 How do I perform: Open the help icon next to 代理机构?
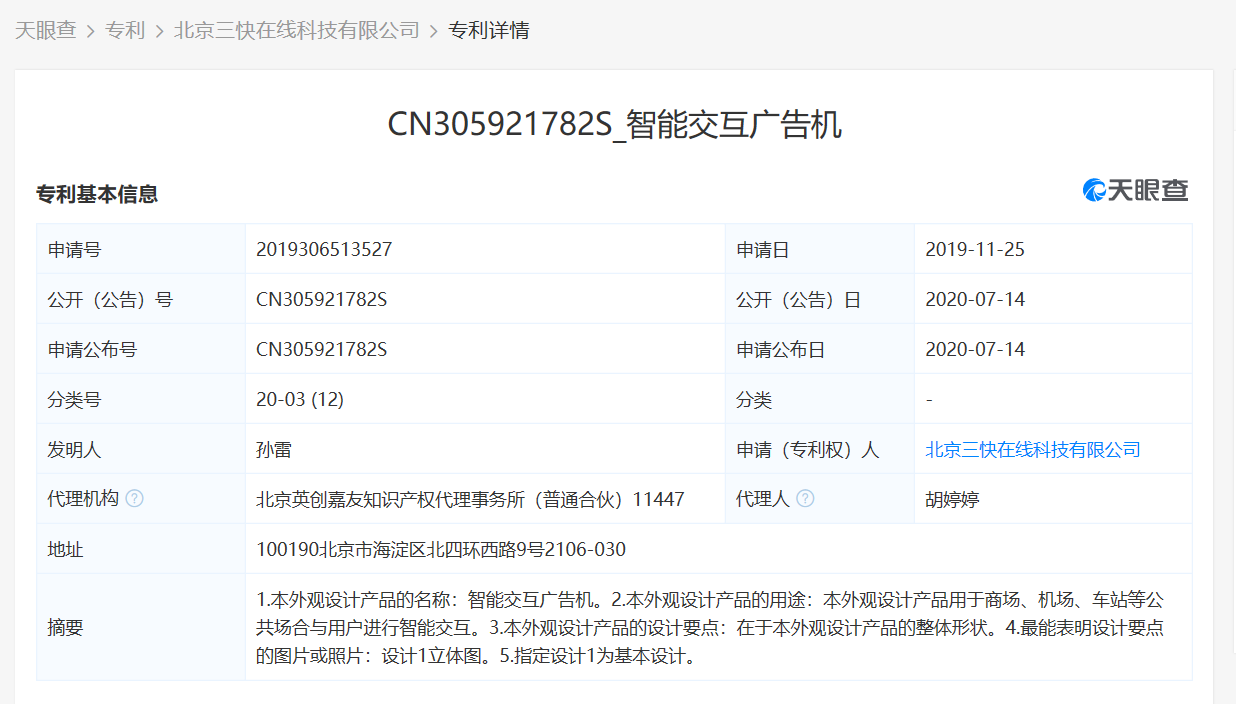(136, 498)
